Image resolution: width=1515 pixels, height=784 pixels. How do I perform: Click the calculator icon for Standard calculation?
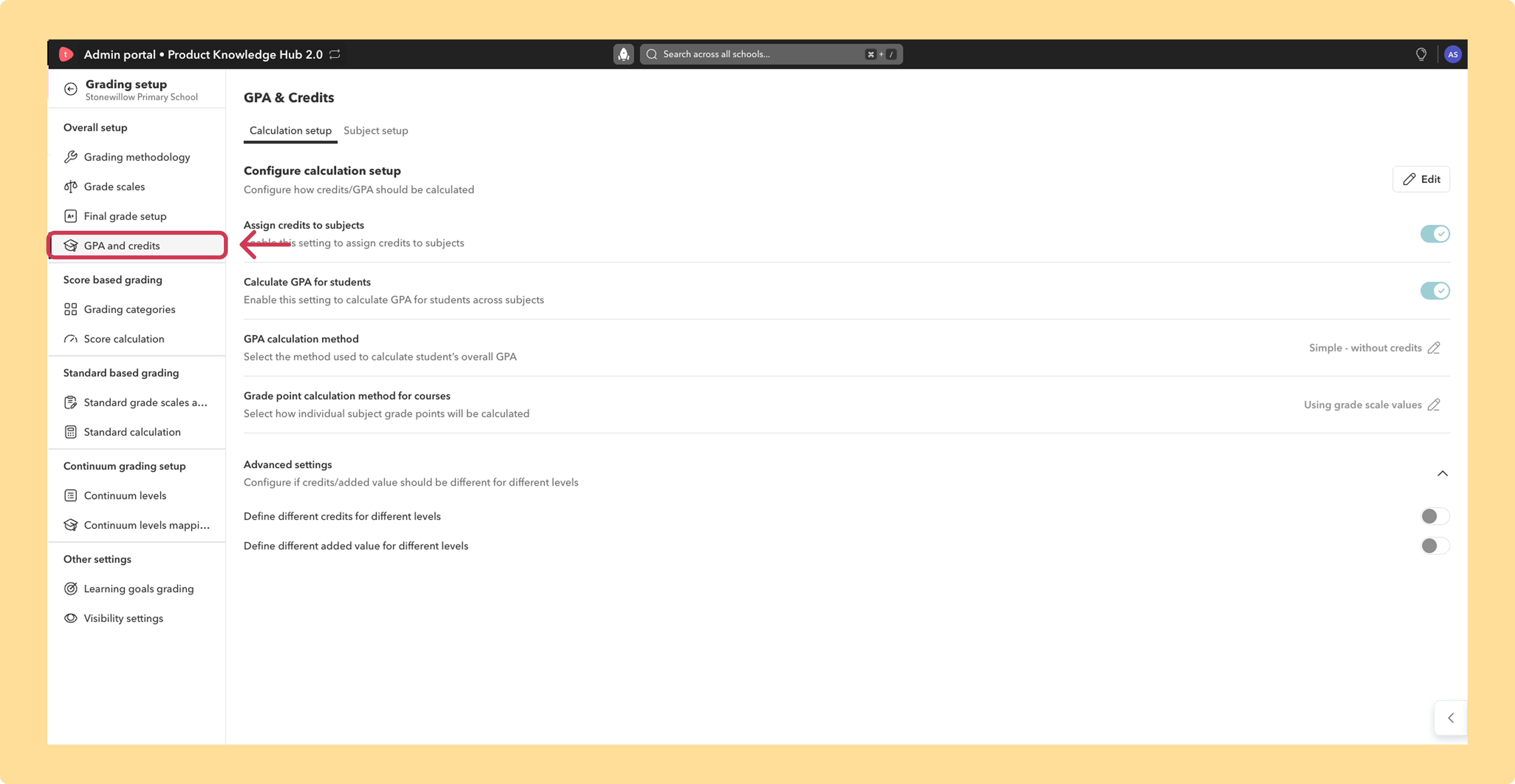71,432
